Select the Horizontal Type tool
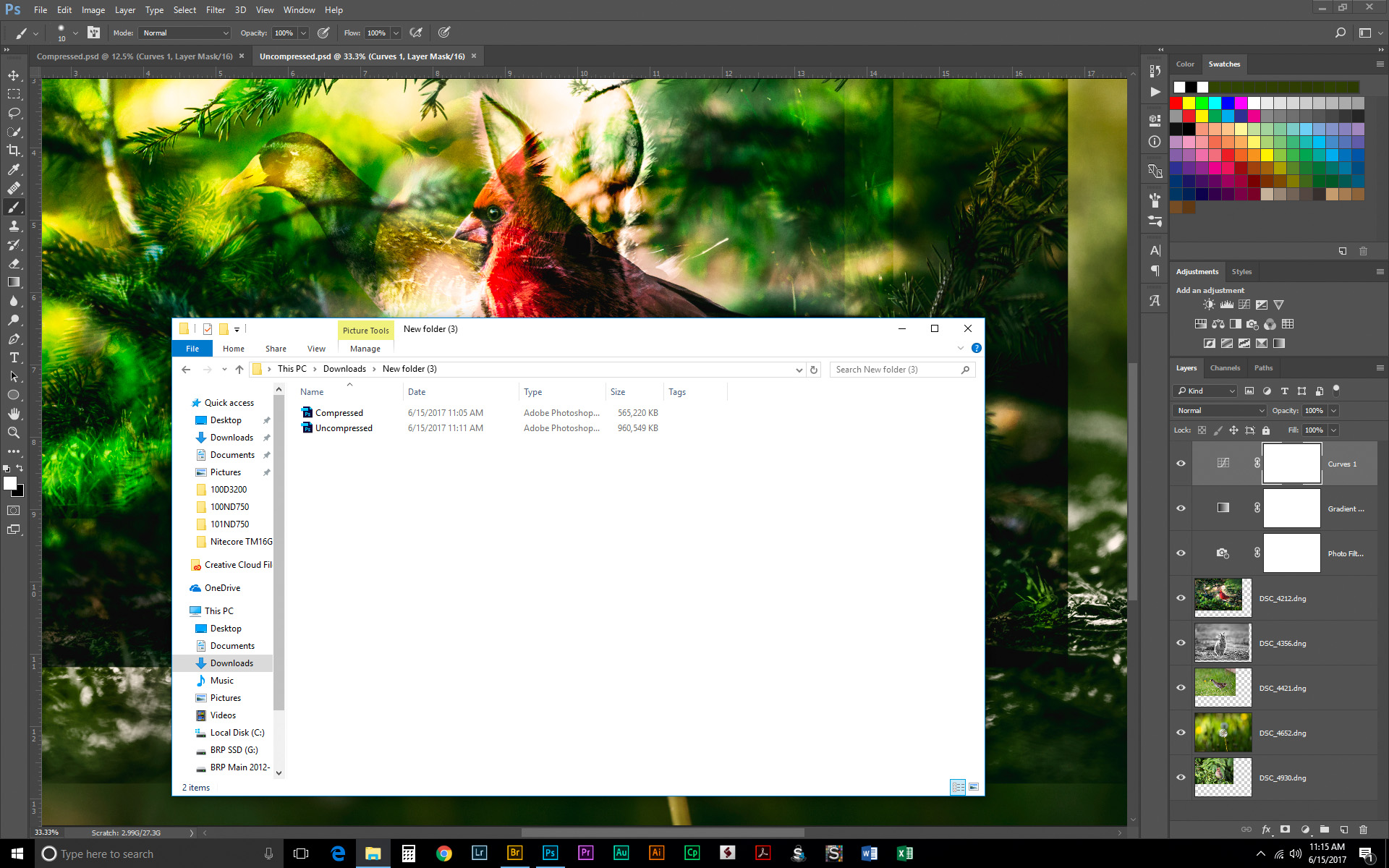Screen dimensions: 1389x868 (14, 358)
